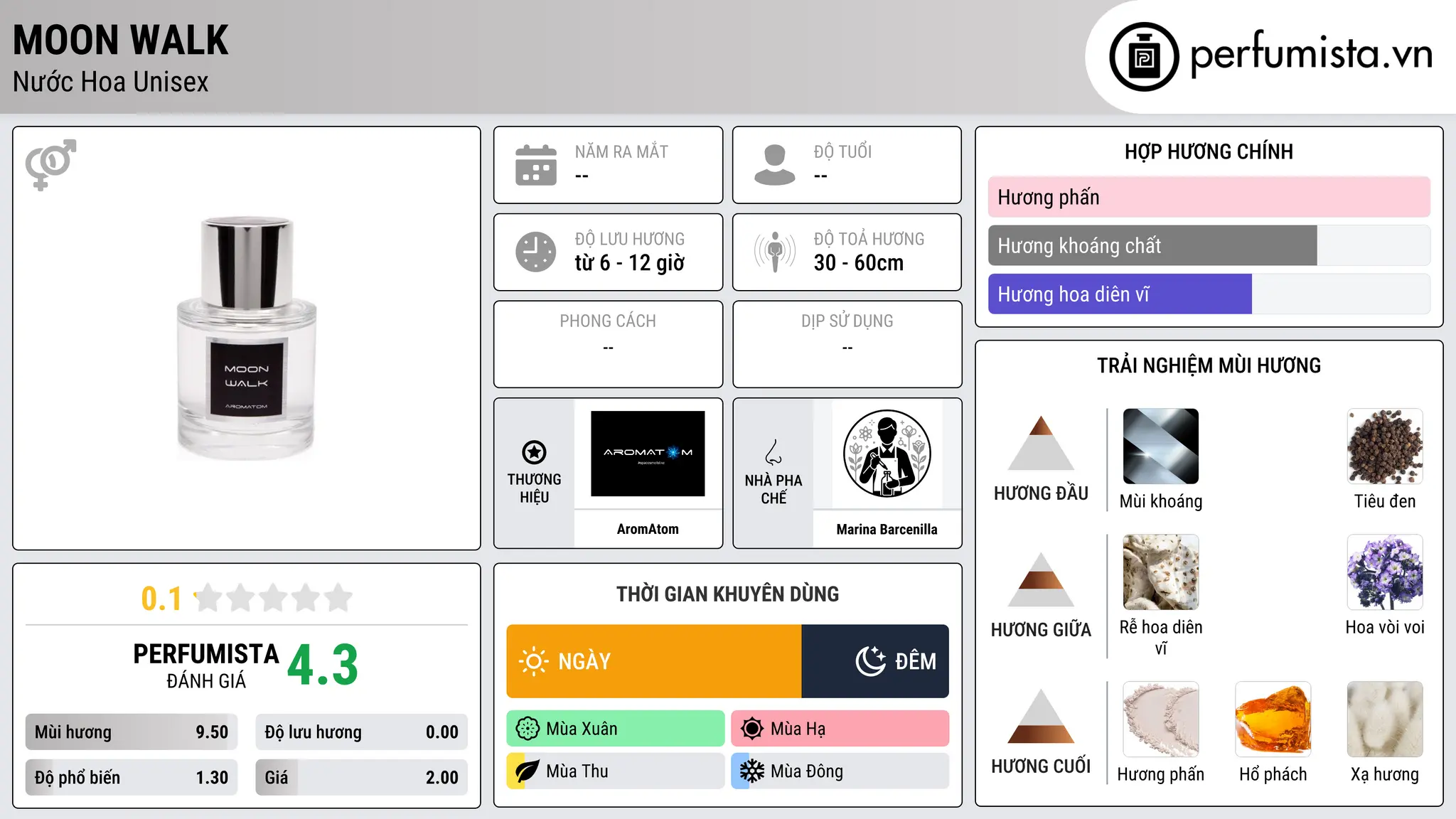Click the moon icon in the Đêm bar
Viewport: 1456px width, 819px height.
point(870,661)
